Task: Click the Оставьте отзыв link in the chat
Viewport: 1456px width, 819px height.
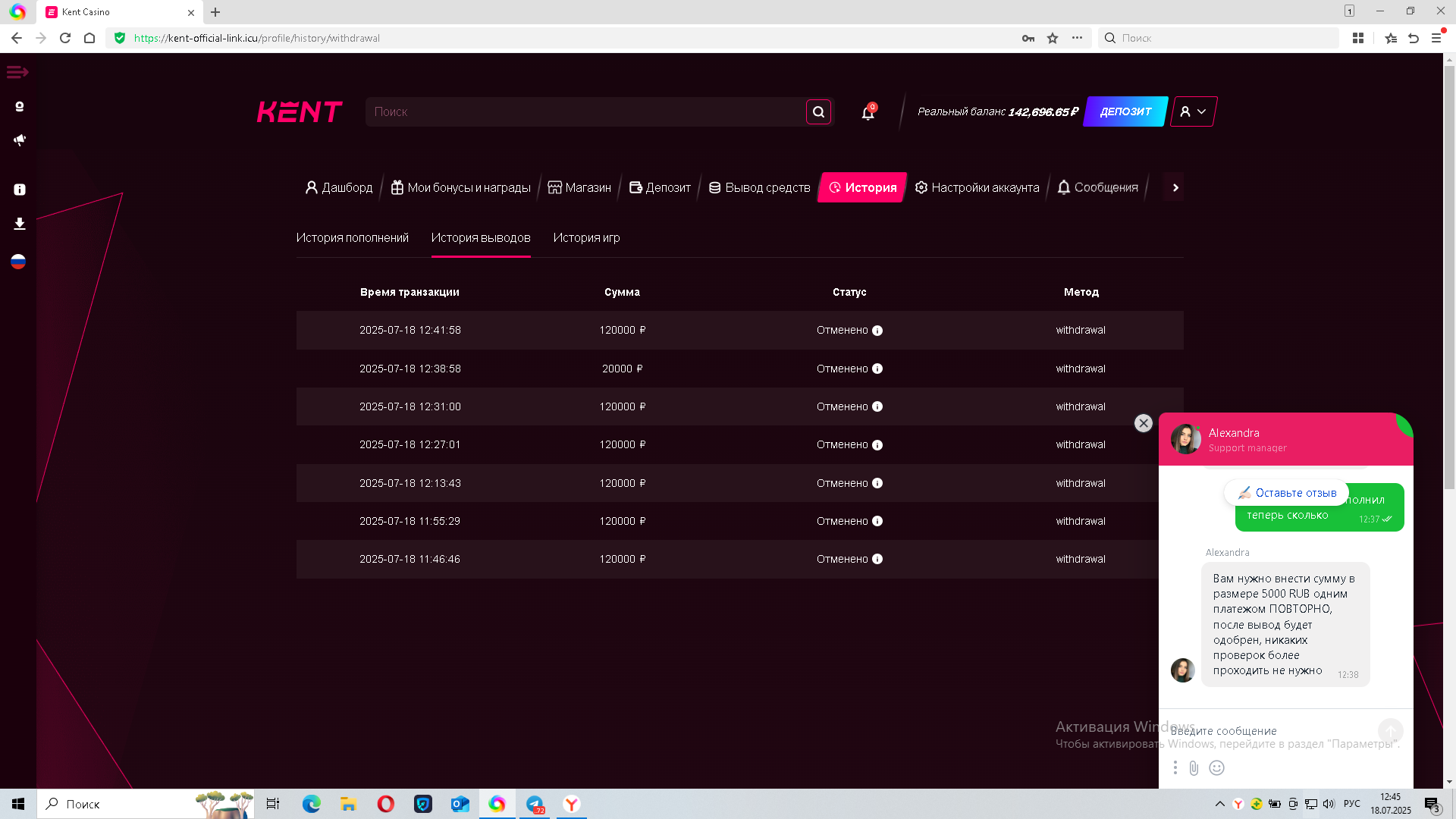Action: coord(1287,493)
